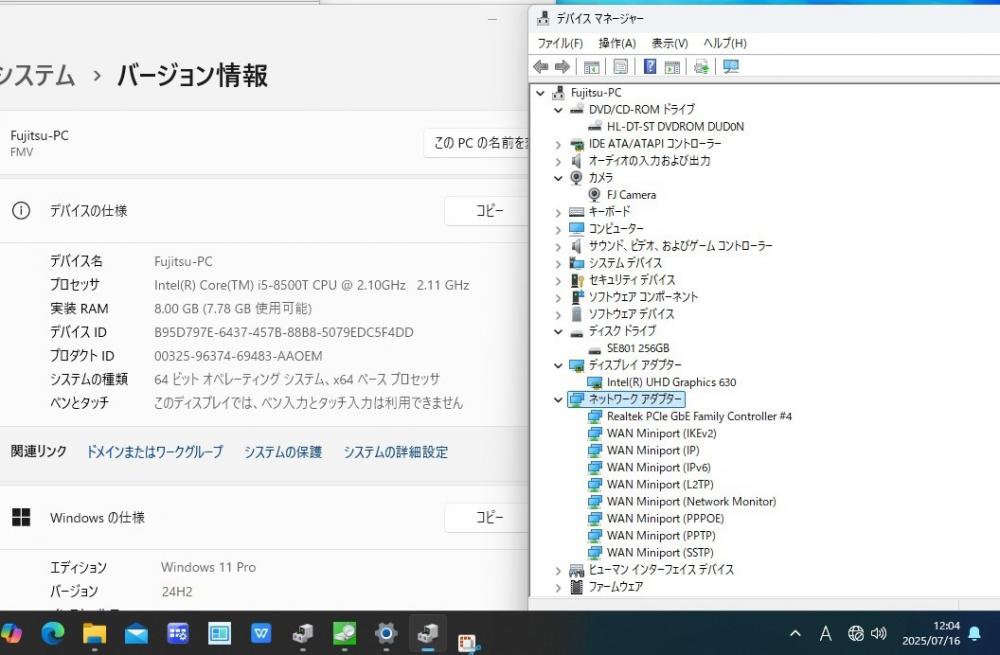Viewport: 1000px width, 655px height.
Task: Open Properties toolbar icon in Device Manager
Action: [621, 67]
